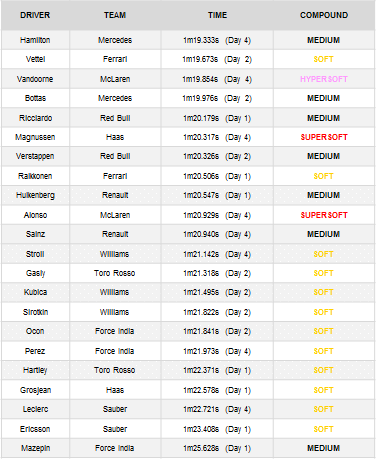Select Mazepin's MEDIUM compound cell
The image size is (376, 459).
coord(324,448)
